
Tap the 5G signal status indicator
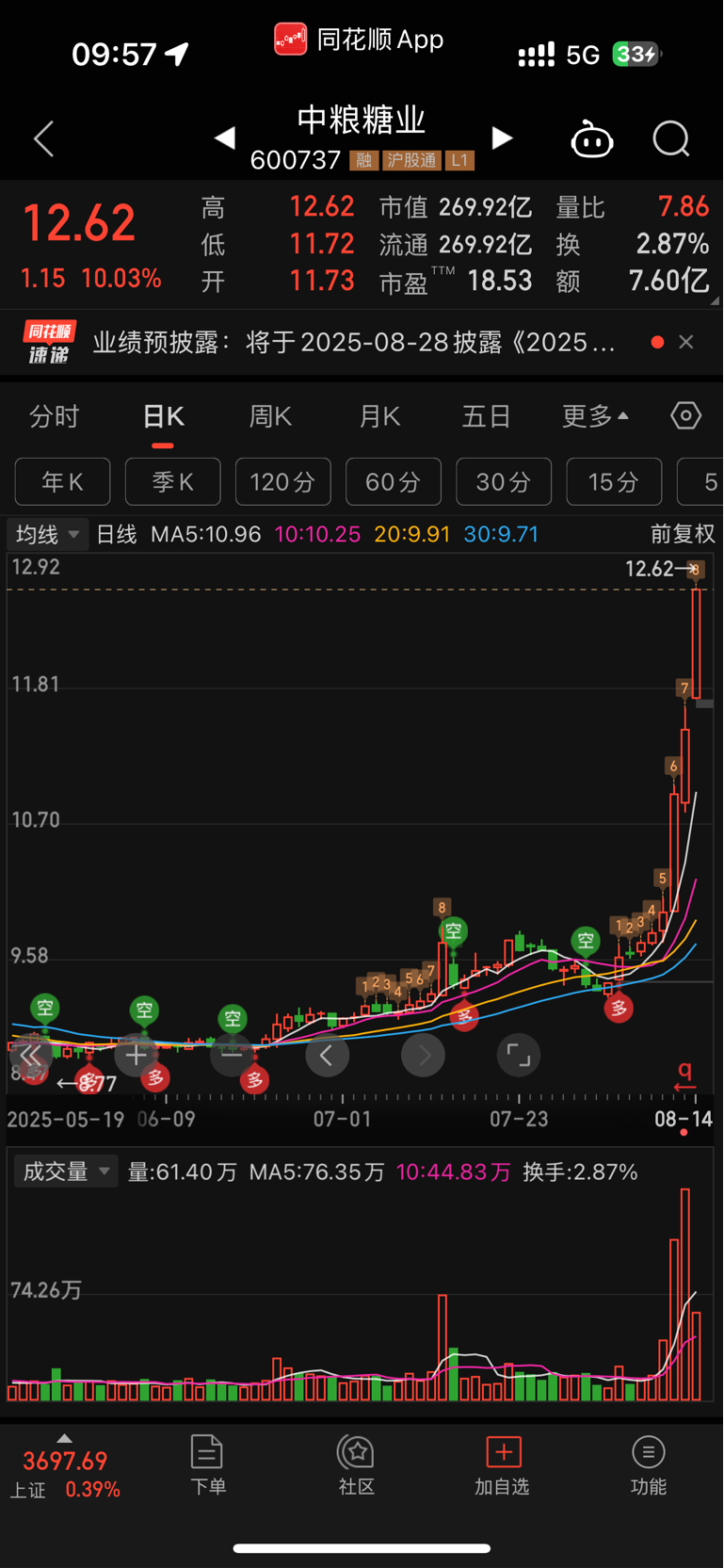tap(583, 56)
